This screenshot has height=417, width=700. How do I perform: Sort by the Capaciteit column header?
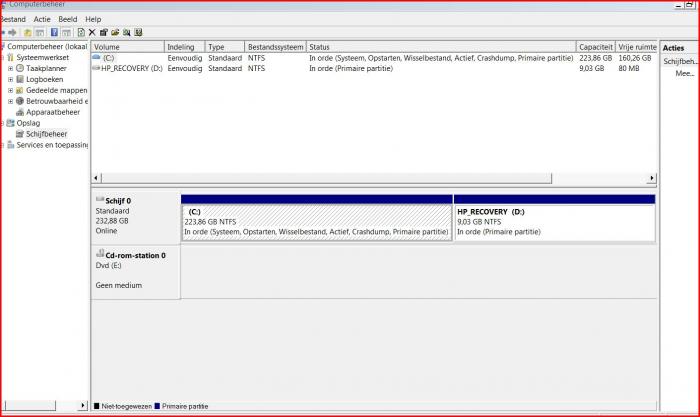click(x=596, y=47)
